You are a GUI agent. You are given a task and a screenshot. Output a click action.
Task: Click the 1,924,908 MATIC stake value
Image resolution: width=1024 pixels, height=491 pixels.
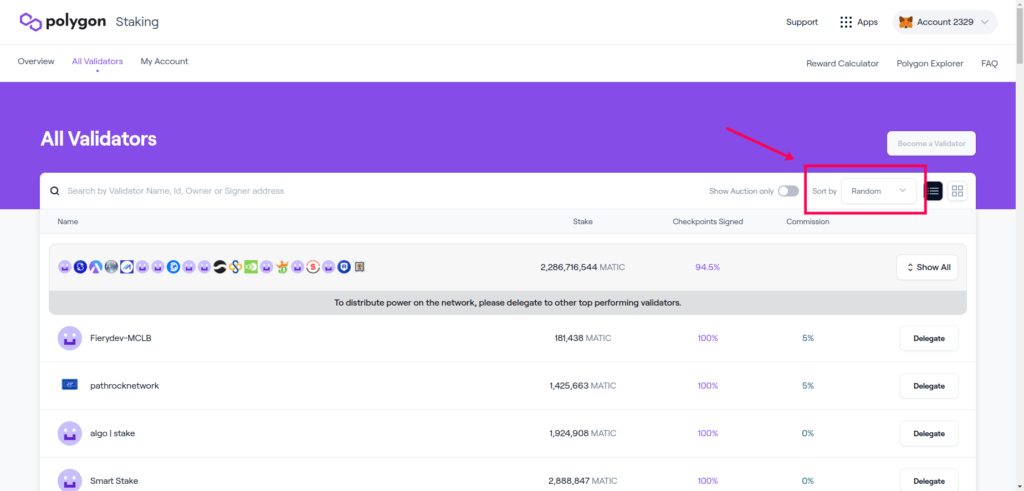tap(583, 433)
